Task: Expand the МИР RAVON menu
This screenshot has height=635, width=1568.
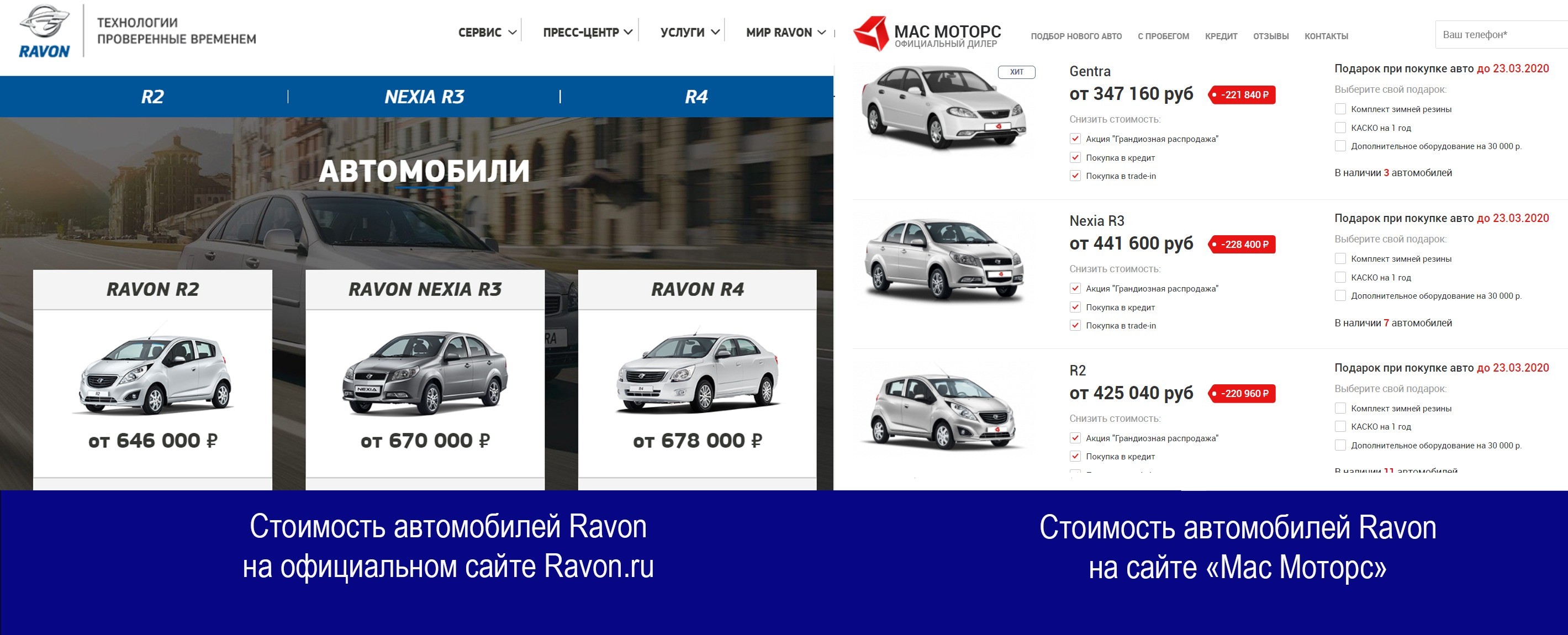Action: click(782, 31)
